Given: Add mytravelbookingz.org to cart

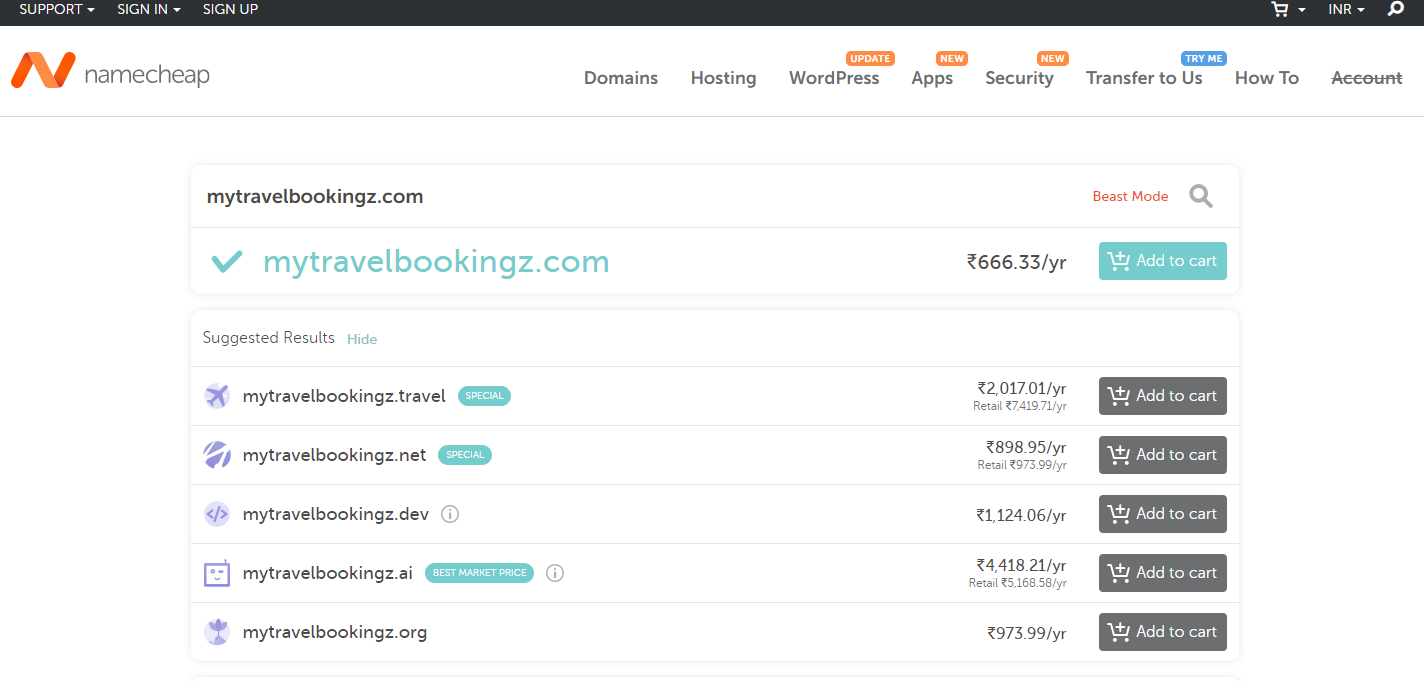Looking at the screenshot, I should click(1163, 632).
